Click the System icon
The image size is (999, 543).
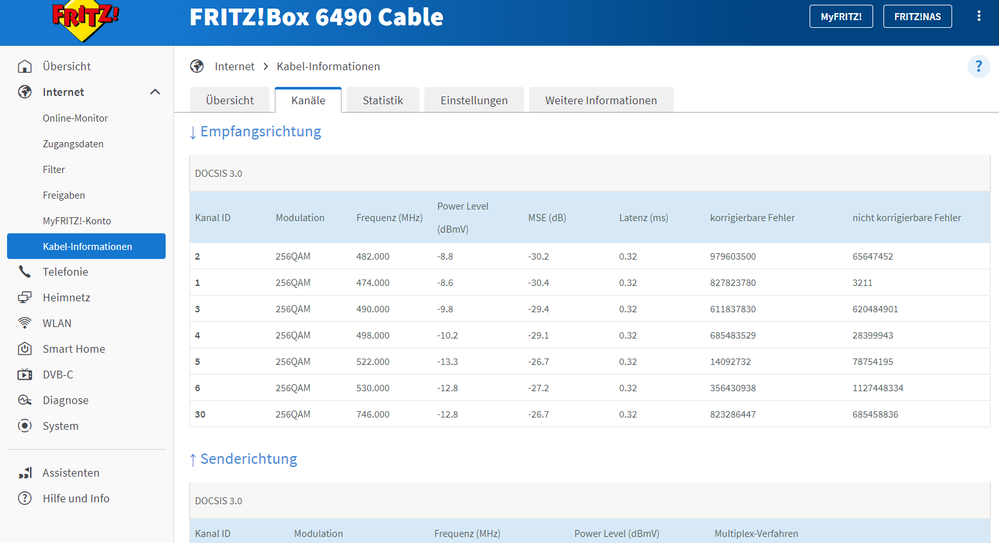25,426
